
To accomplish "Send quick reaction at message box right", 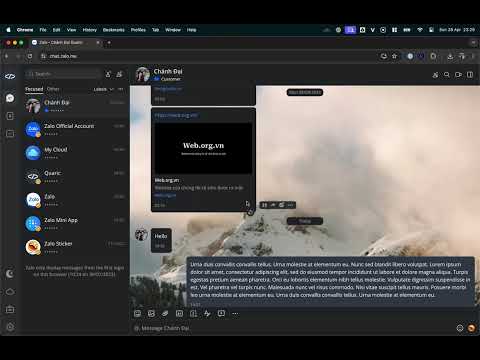I will [471, 328].
